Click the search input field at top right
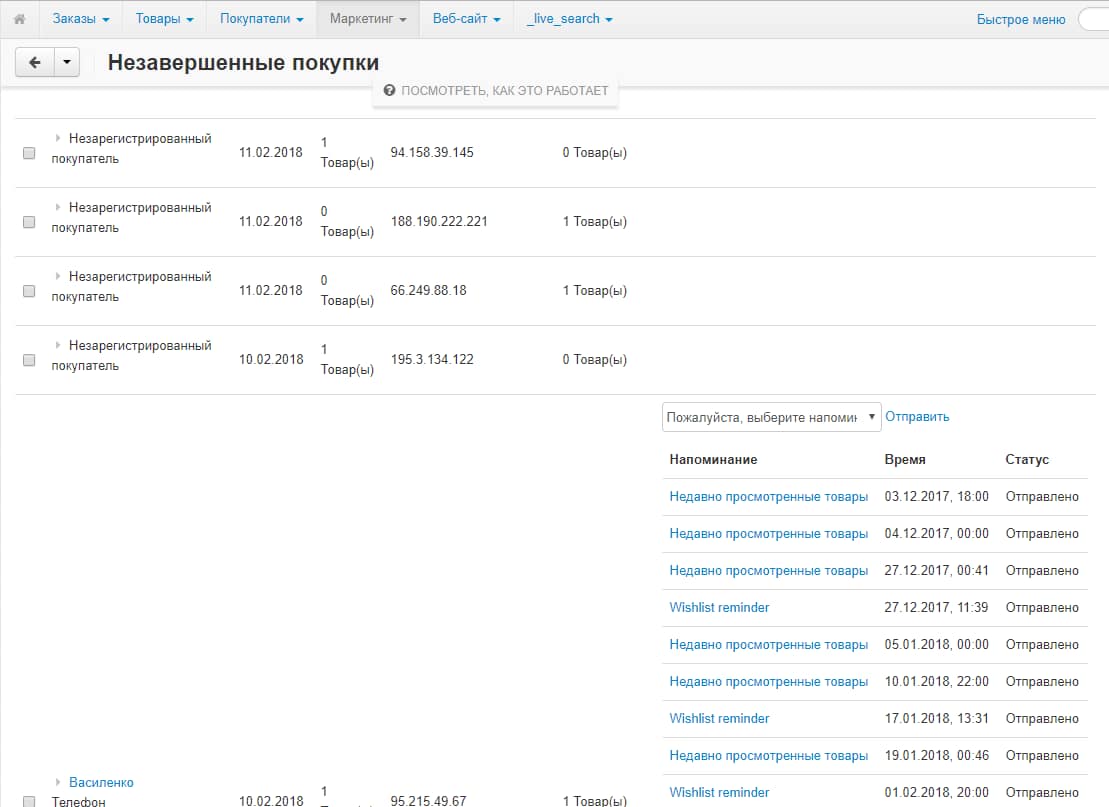 click(x=1097, y=18)
